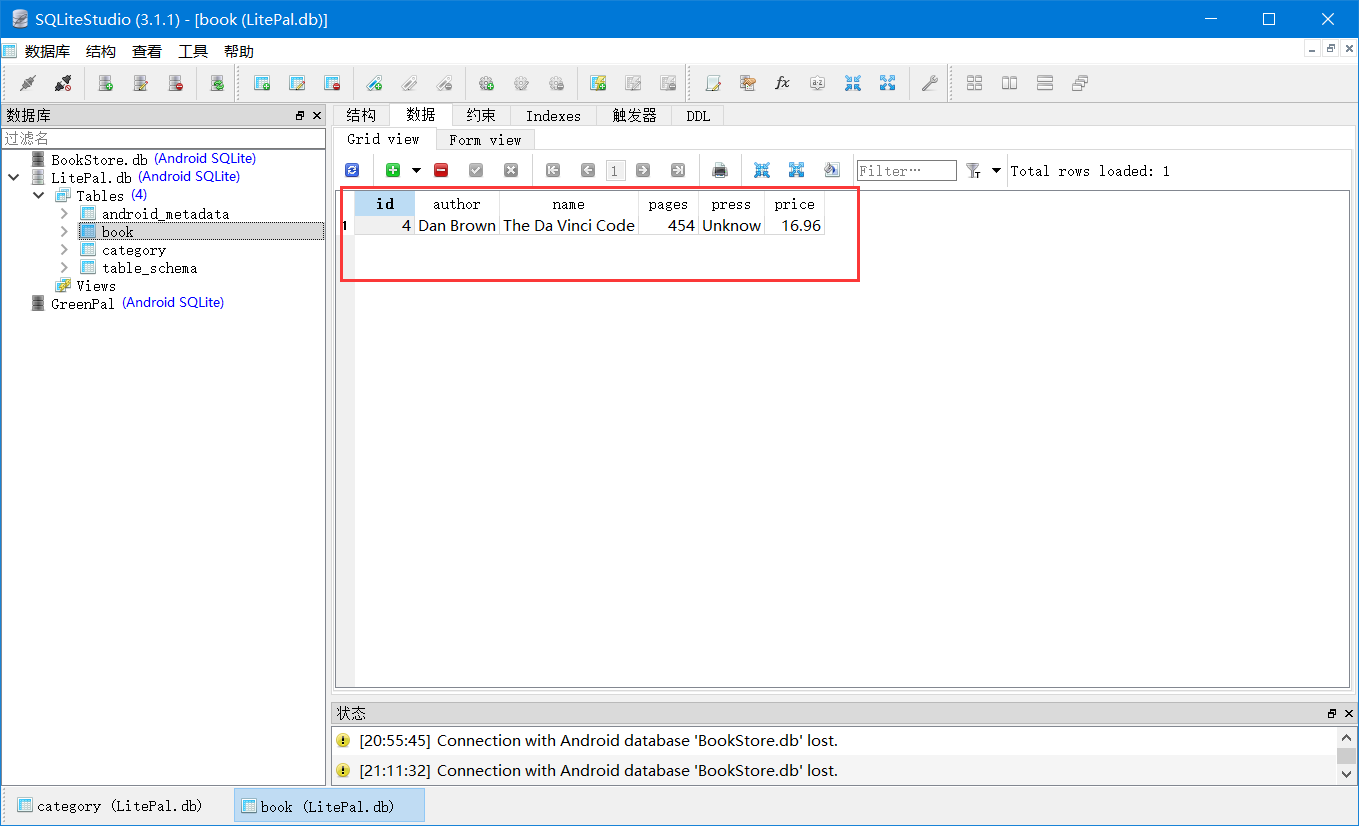Tile windows vertically (stacked rows icon)
The image size is (1359, 826).
[1044, 84]
